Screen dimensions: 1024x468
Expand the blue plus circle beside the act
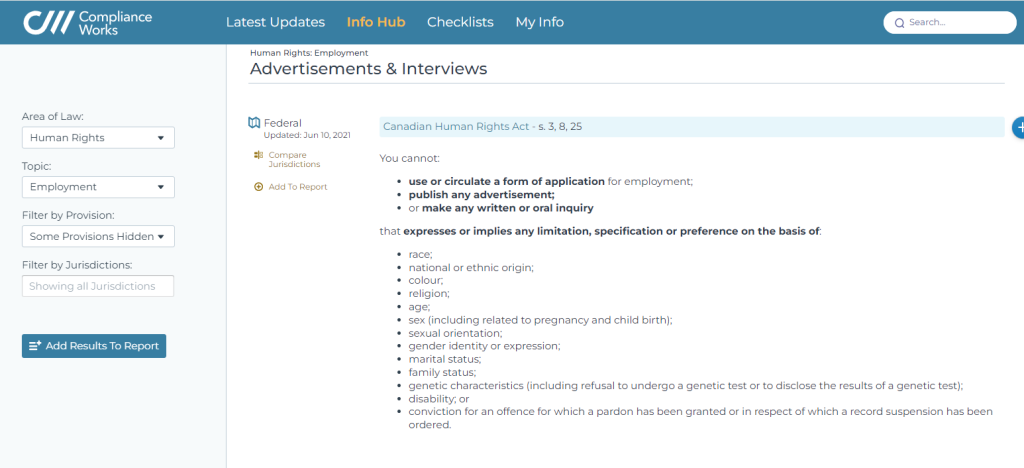[1018, 127]
